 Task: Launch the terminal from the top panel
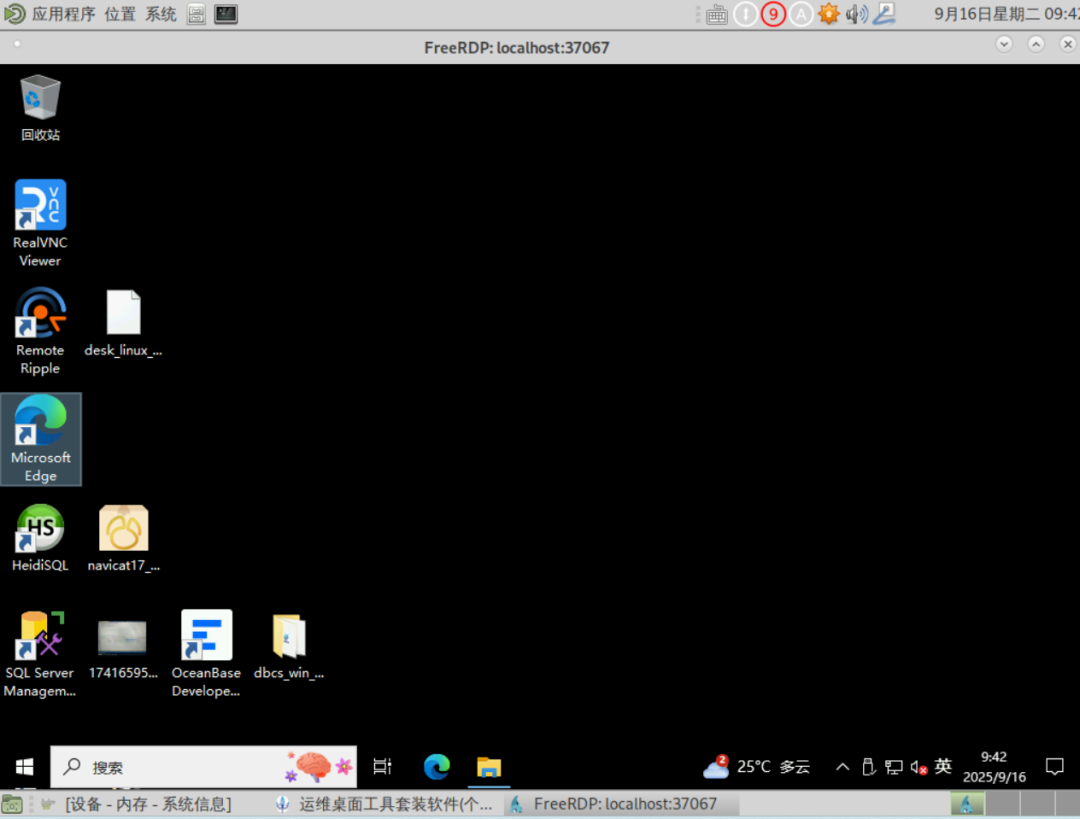coord(226,14)
